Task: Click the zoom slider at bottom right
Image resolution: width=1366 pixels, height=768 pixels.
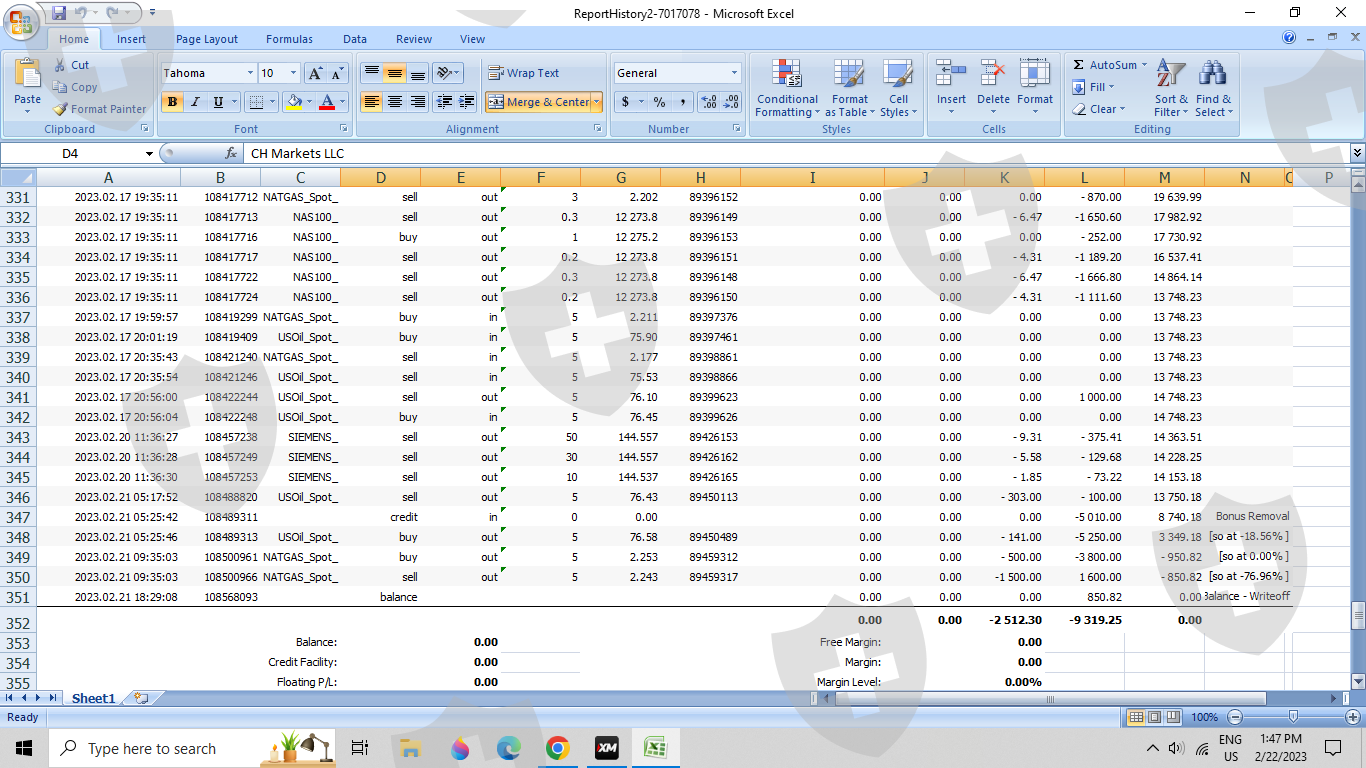Action: coord(1293,717)
